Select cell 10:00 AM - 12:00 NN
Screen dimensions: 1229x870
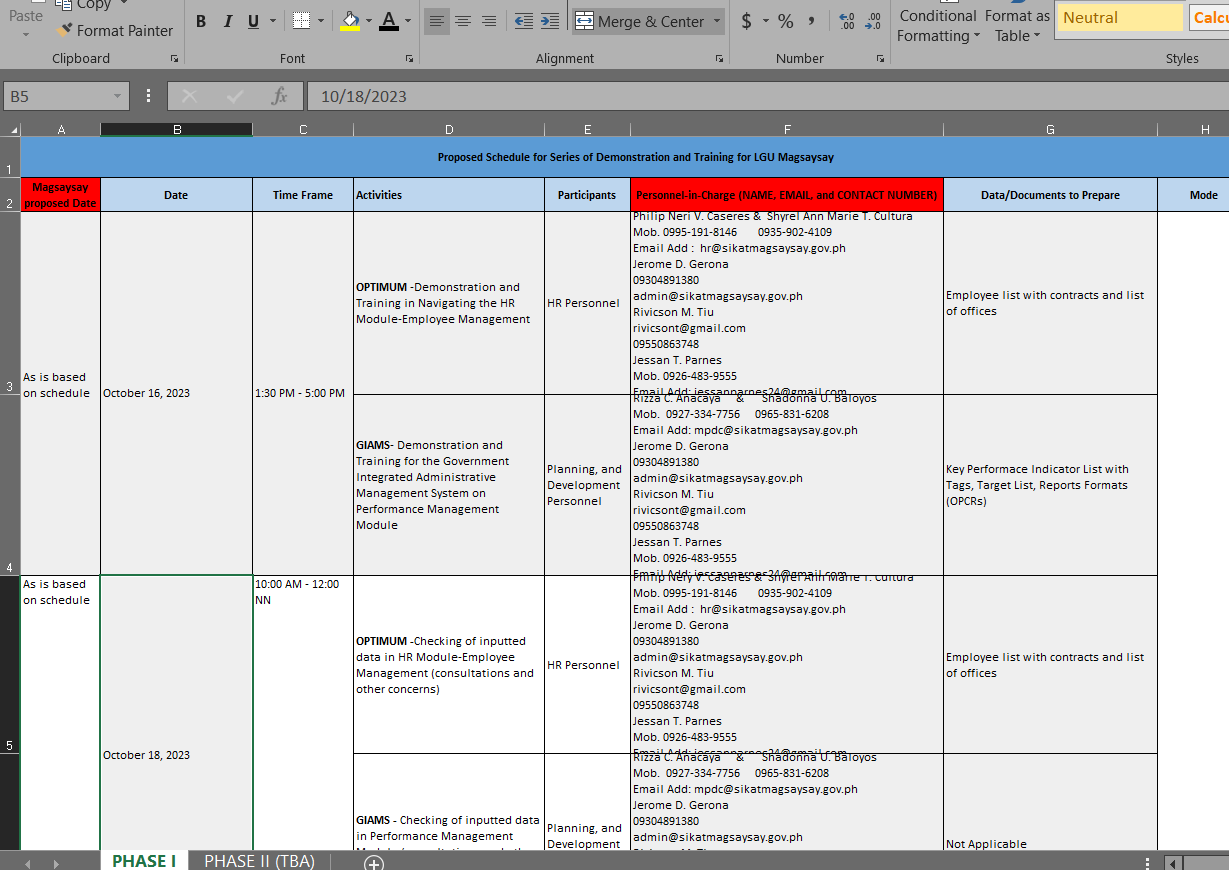click(303, 713)
